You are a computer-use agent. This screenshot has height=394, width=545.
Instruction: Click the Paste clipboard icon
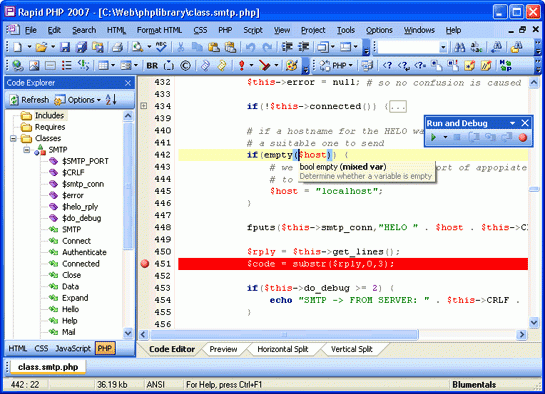[x=214, y=47]
